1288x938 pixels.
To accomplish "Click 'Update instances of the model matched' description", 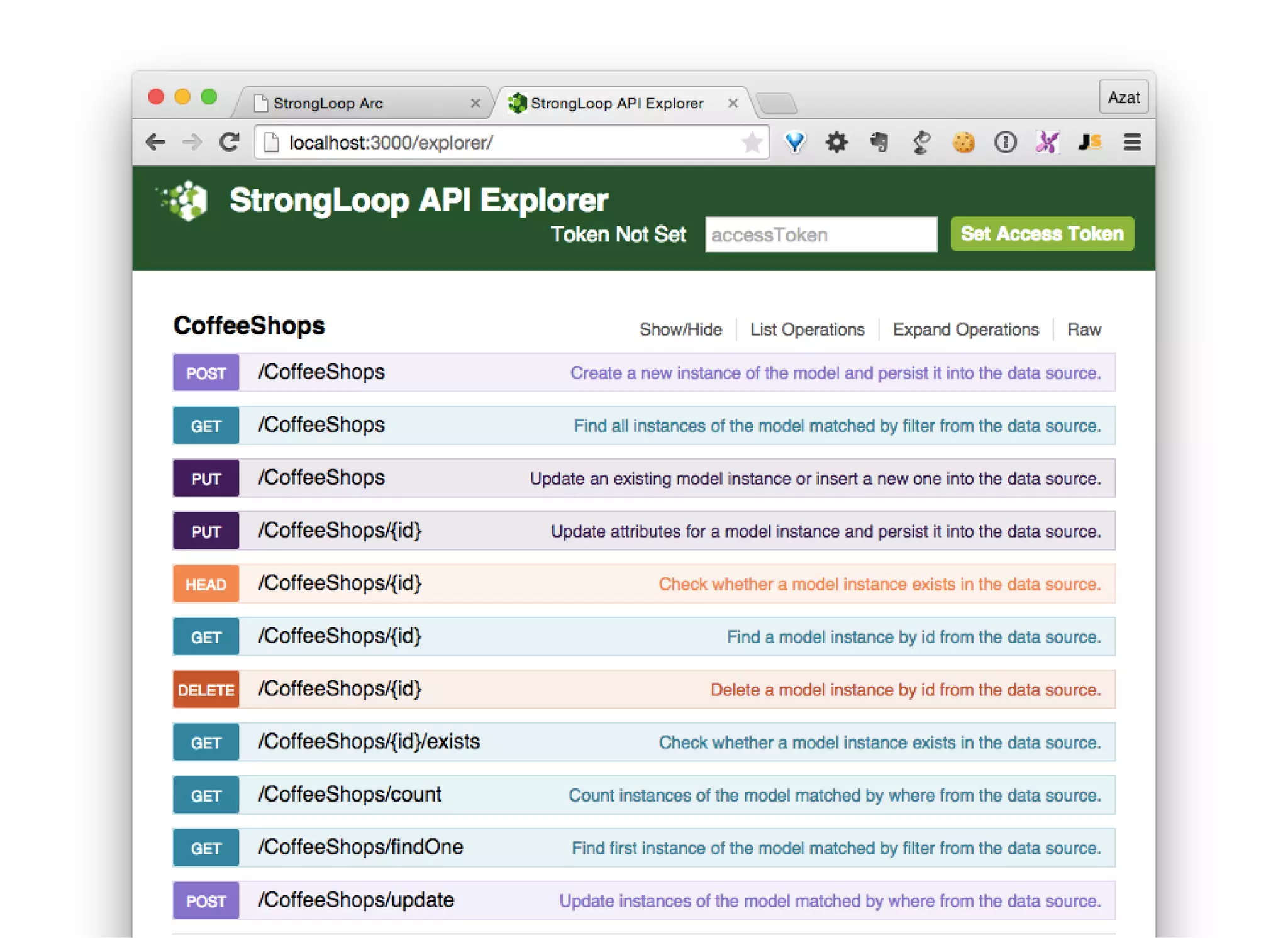I will tap(830, 901).
